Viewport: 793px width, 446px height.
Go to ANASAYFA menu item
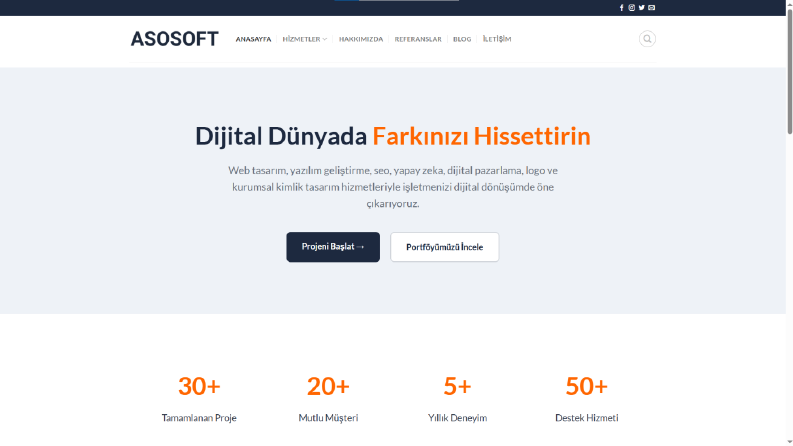pyautogui.click(x=253, y=39)
